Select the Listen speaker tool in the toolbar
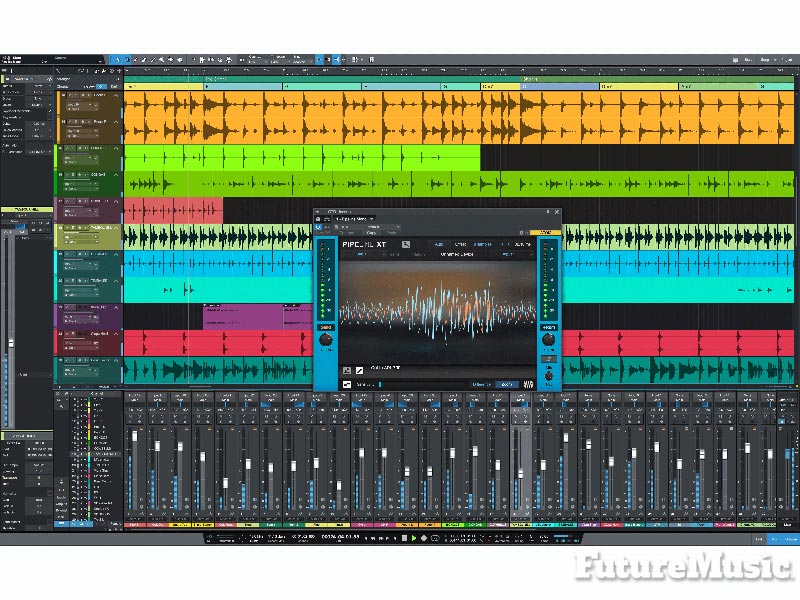This screenshot has width=800, height=600. pos(179,60)
